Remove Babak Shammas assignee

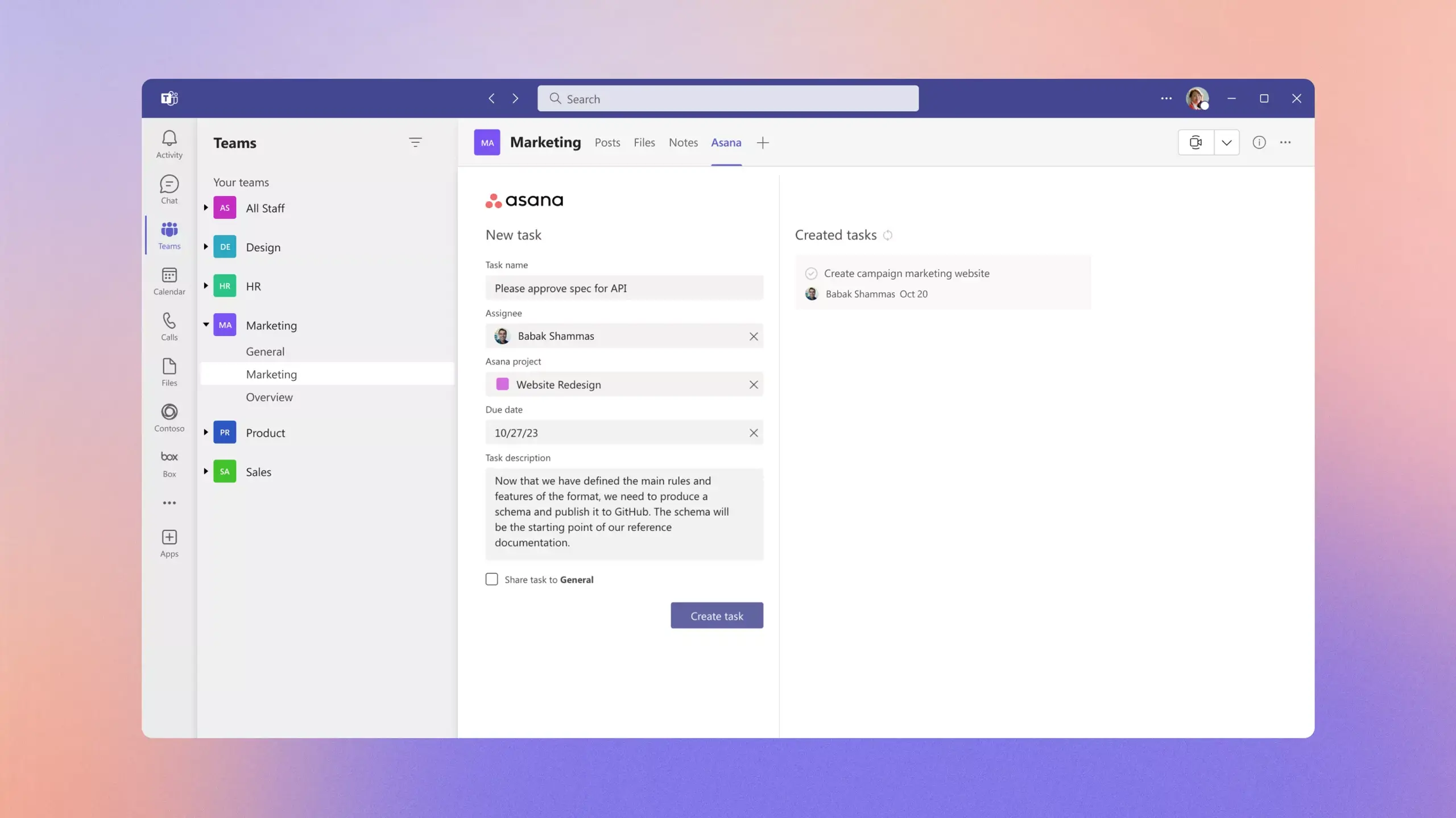pos(753,335)
